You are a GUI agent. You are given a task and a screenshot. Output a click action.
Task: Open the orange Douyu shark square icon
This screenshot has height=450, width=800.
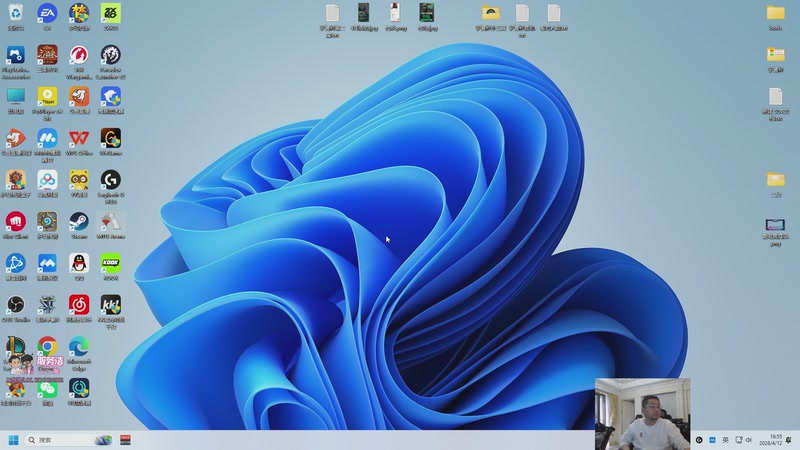79,96
